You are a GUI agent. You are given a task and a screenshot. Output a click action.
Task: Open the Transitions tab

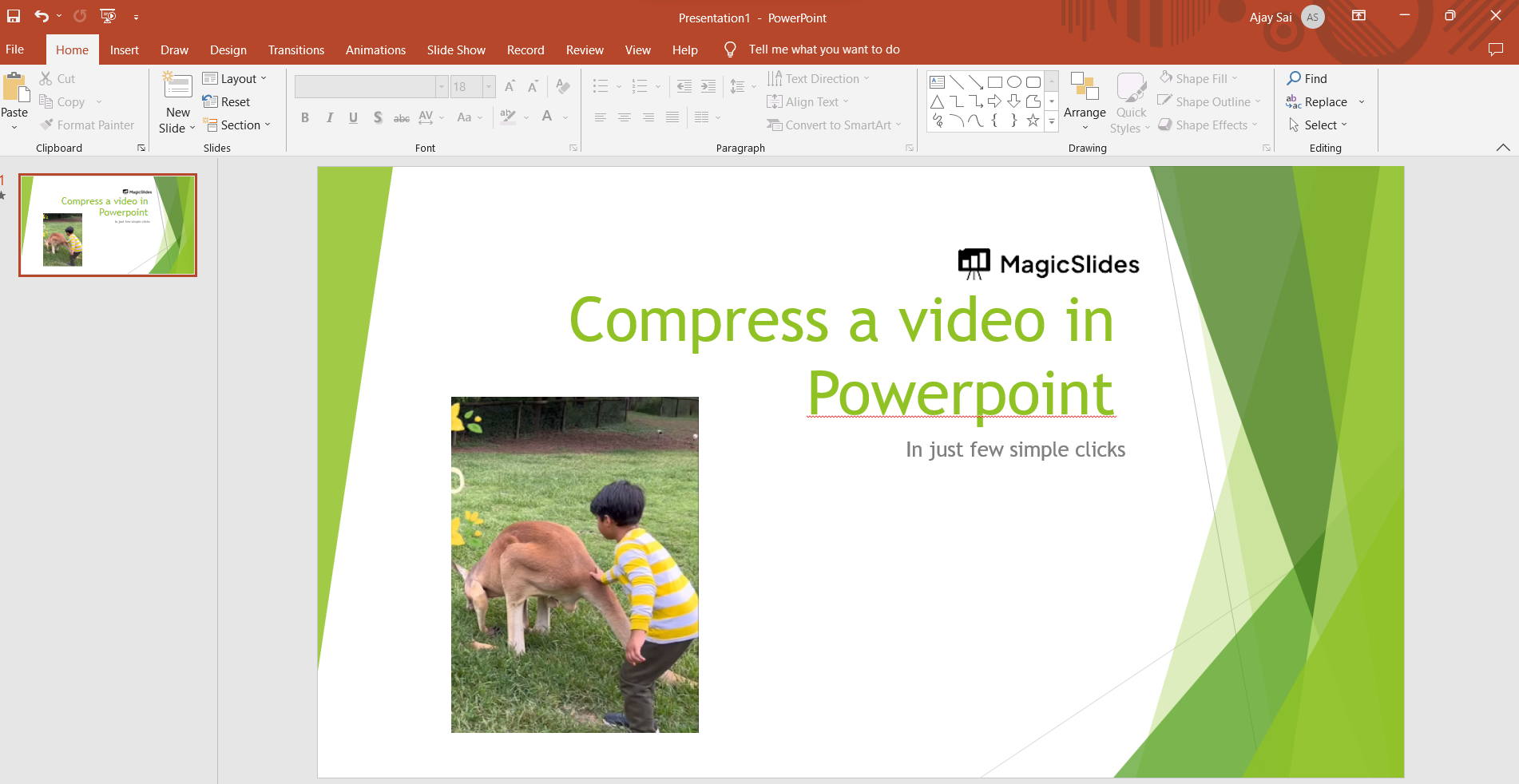(295, 49)
